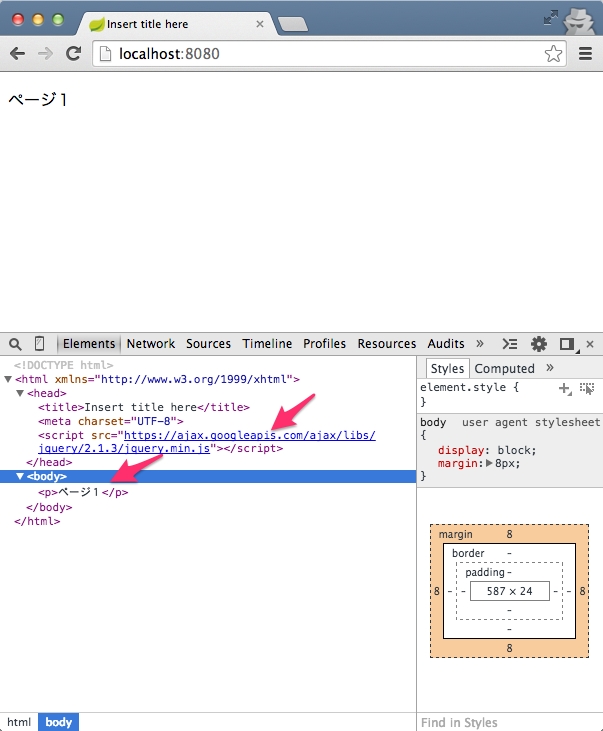Toggle the DevTools console drawer icon
The image size is (603, 731).
[509, 344]
